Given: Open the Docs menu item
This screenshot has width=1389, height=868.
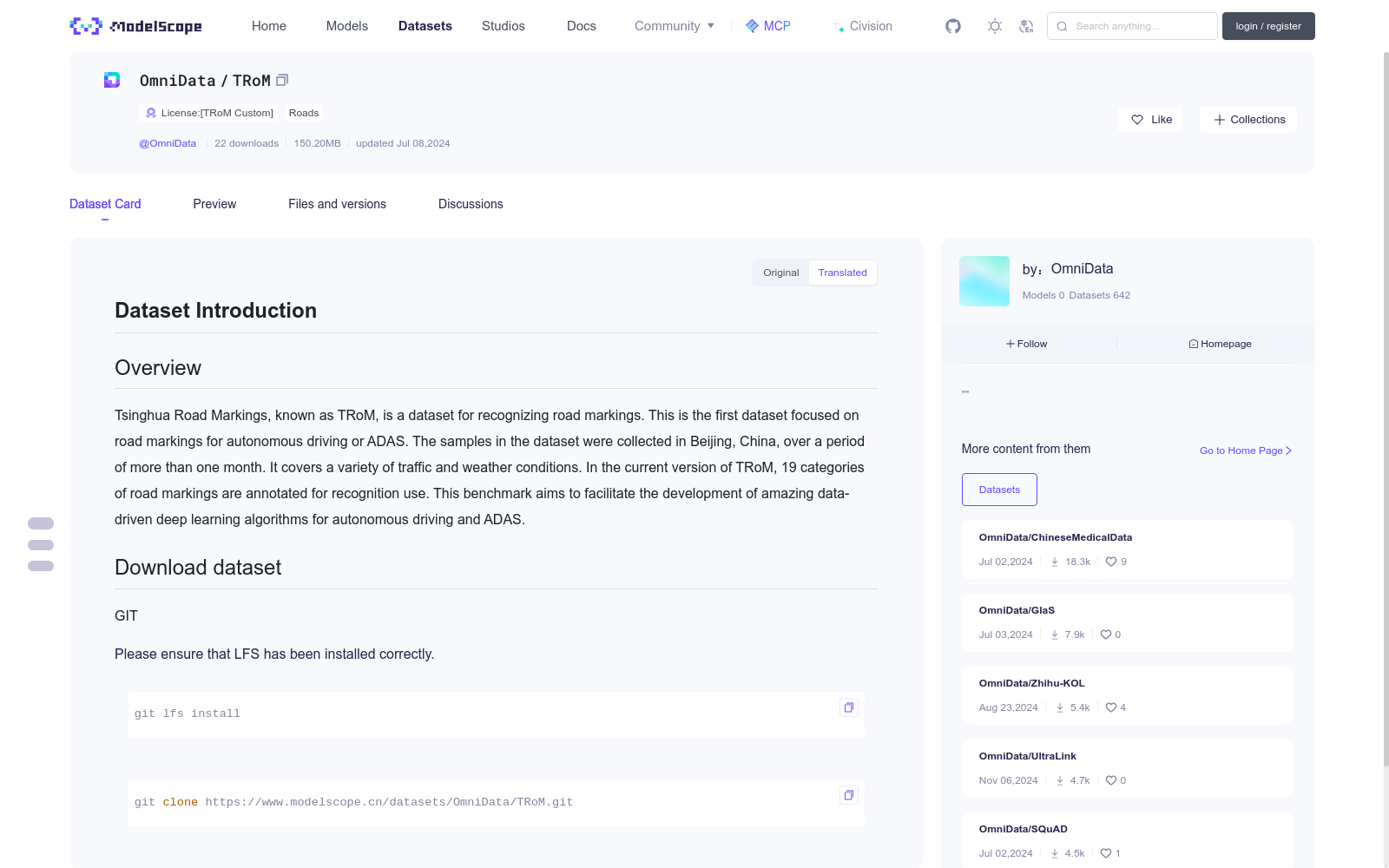Looking at the screenshot, I should [582, 26].
